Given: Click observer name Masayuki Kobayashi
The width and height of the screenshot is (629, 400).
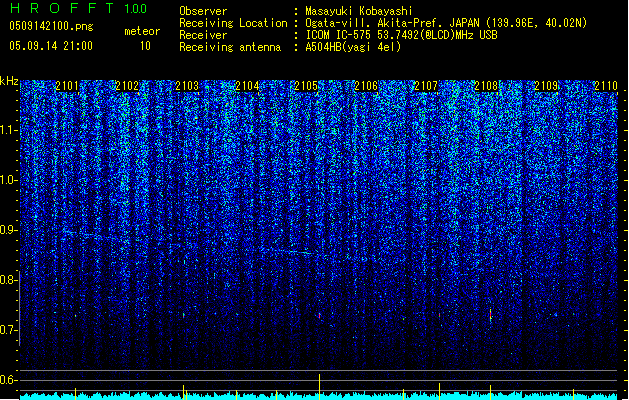Looking at the screenshot, I should tap(359, 11).
